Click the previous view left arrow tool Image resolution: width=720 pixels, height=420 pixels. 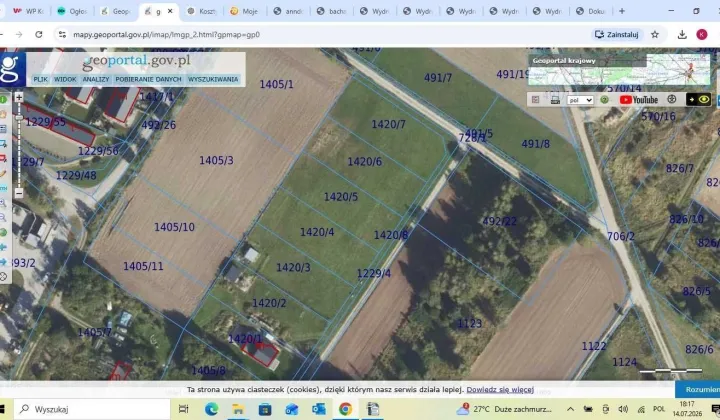click(x=3, y=247)
